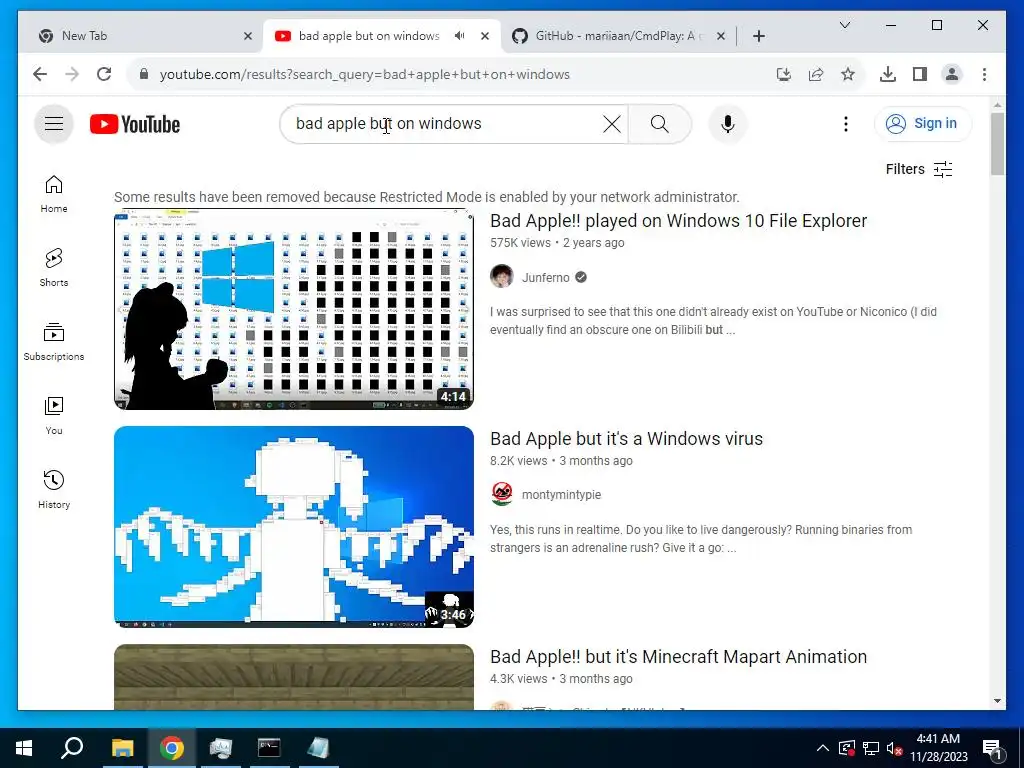Open the taskbar clock and date
This screenshot has width=1024, height=768.
click(x=938, y=748)
